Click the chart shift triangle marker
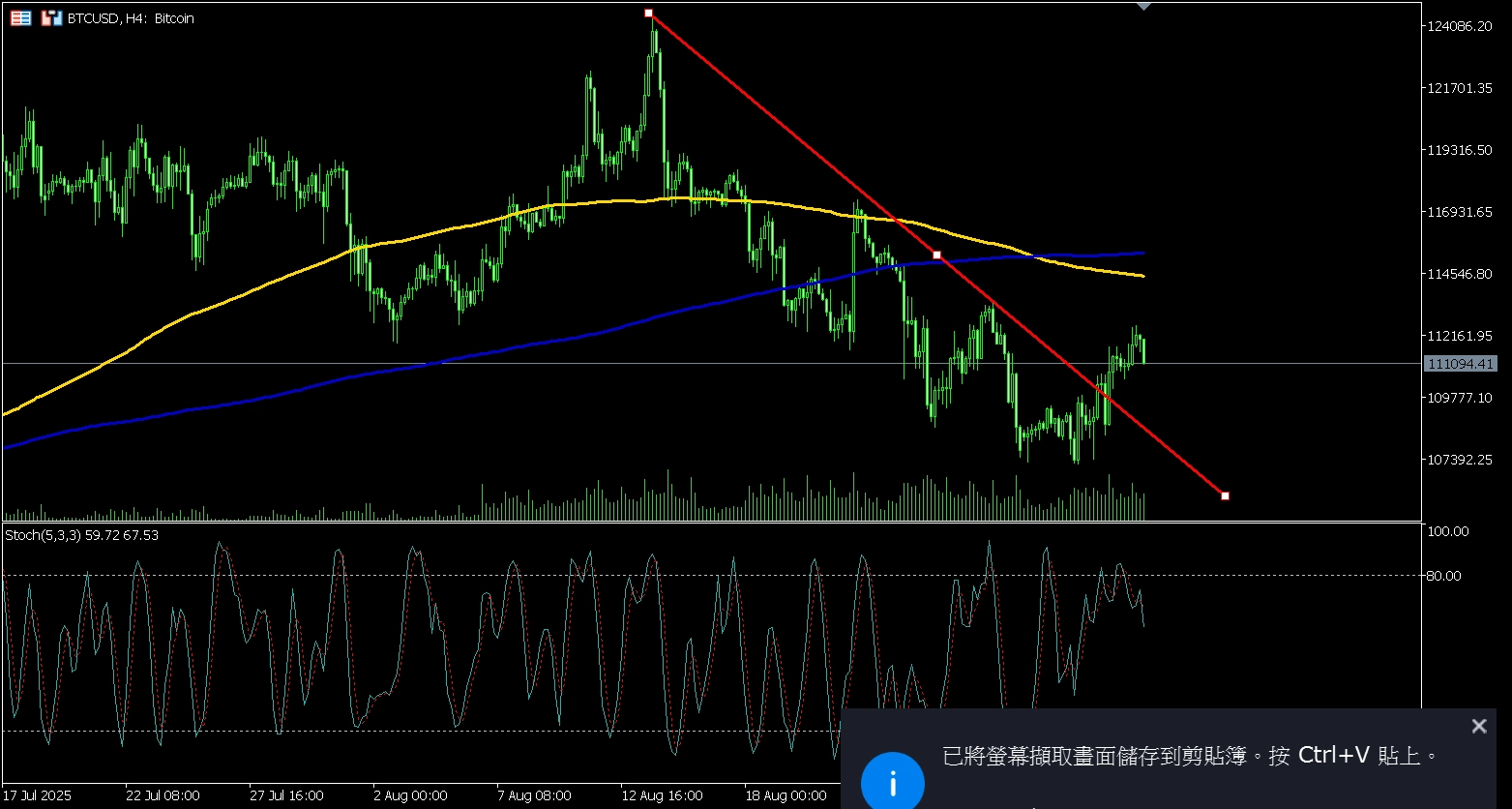Image resolution: width=1512 pixels, height=809 pixels. click(x=1144, y=7)
